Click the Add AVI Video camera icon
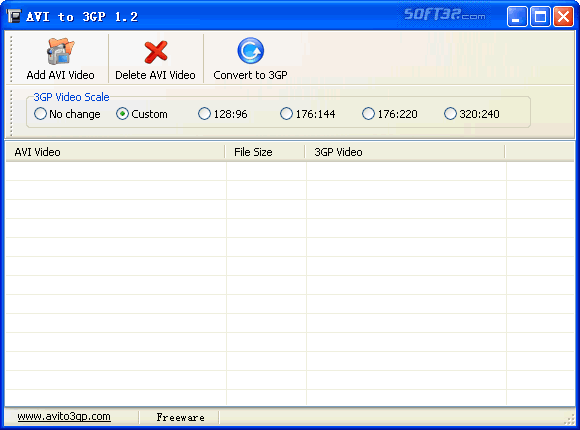Screen dimensions: 580x430 [60, 51]
